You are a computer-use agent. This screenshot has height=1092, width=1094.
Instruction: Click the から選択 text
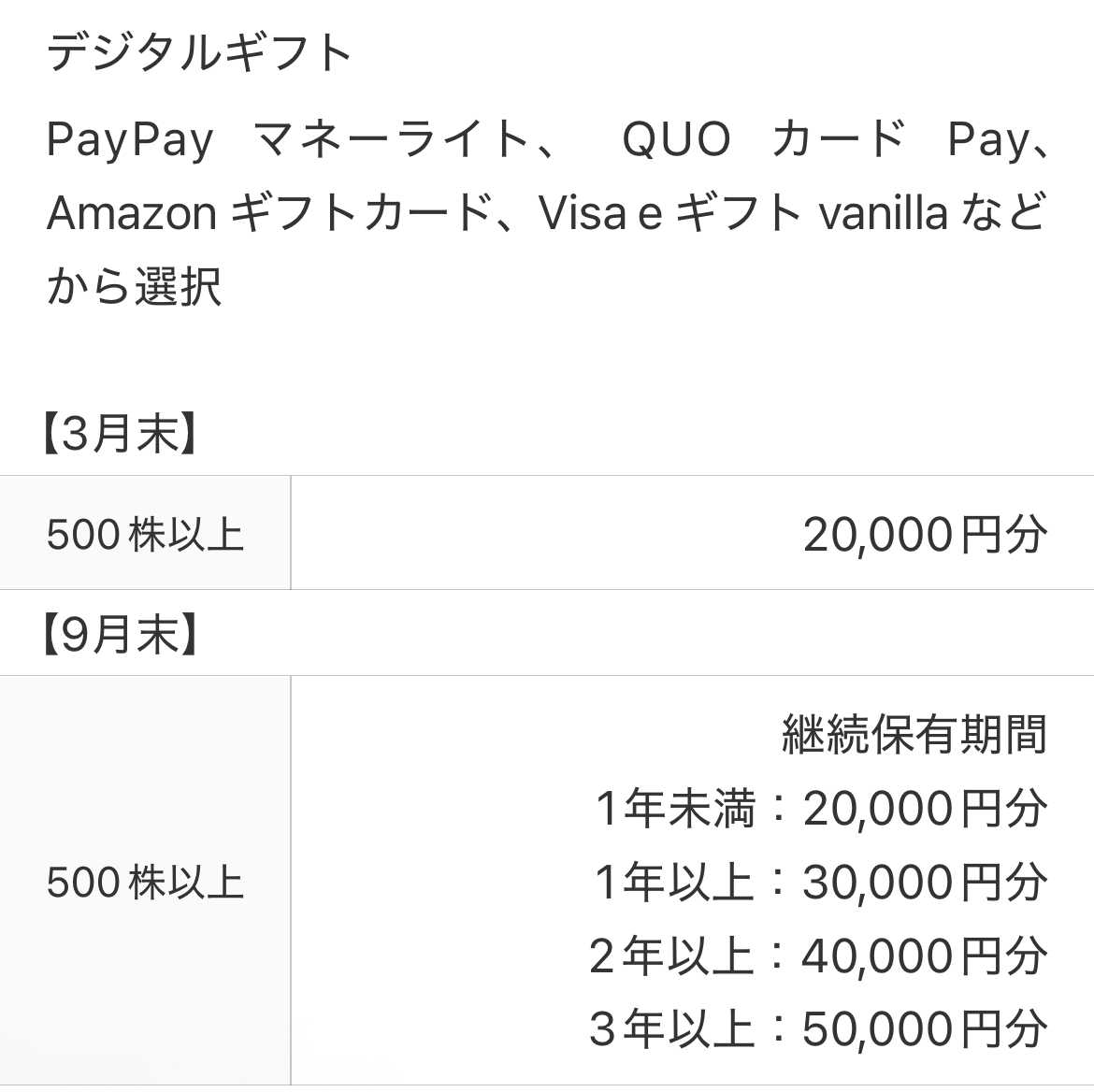tap(134, 286)
